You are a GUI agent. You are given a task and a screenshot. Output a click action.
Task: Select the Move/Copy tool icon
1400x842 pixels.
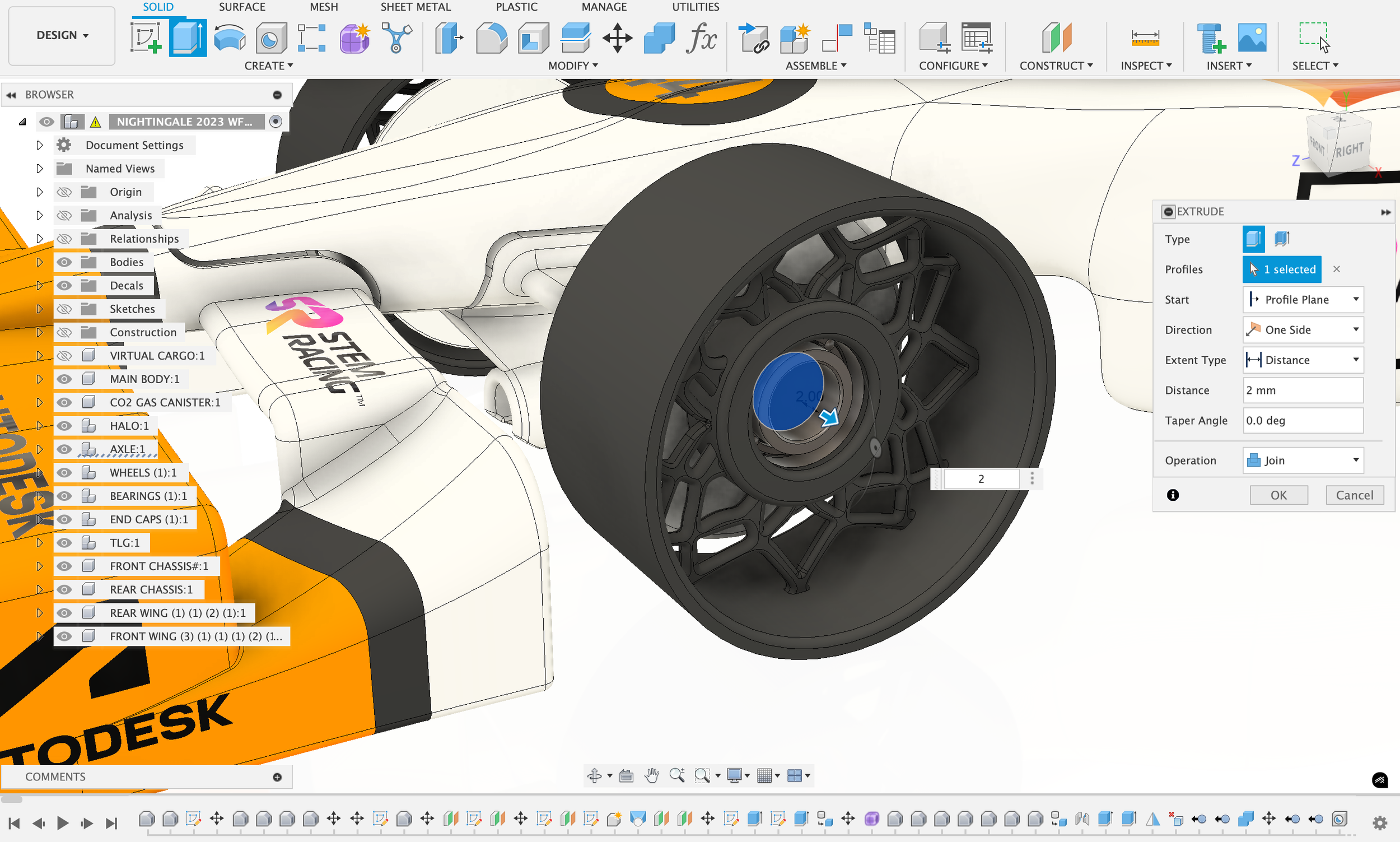(x=617, y=39)
